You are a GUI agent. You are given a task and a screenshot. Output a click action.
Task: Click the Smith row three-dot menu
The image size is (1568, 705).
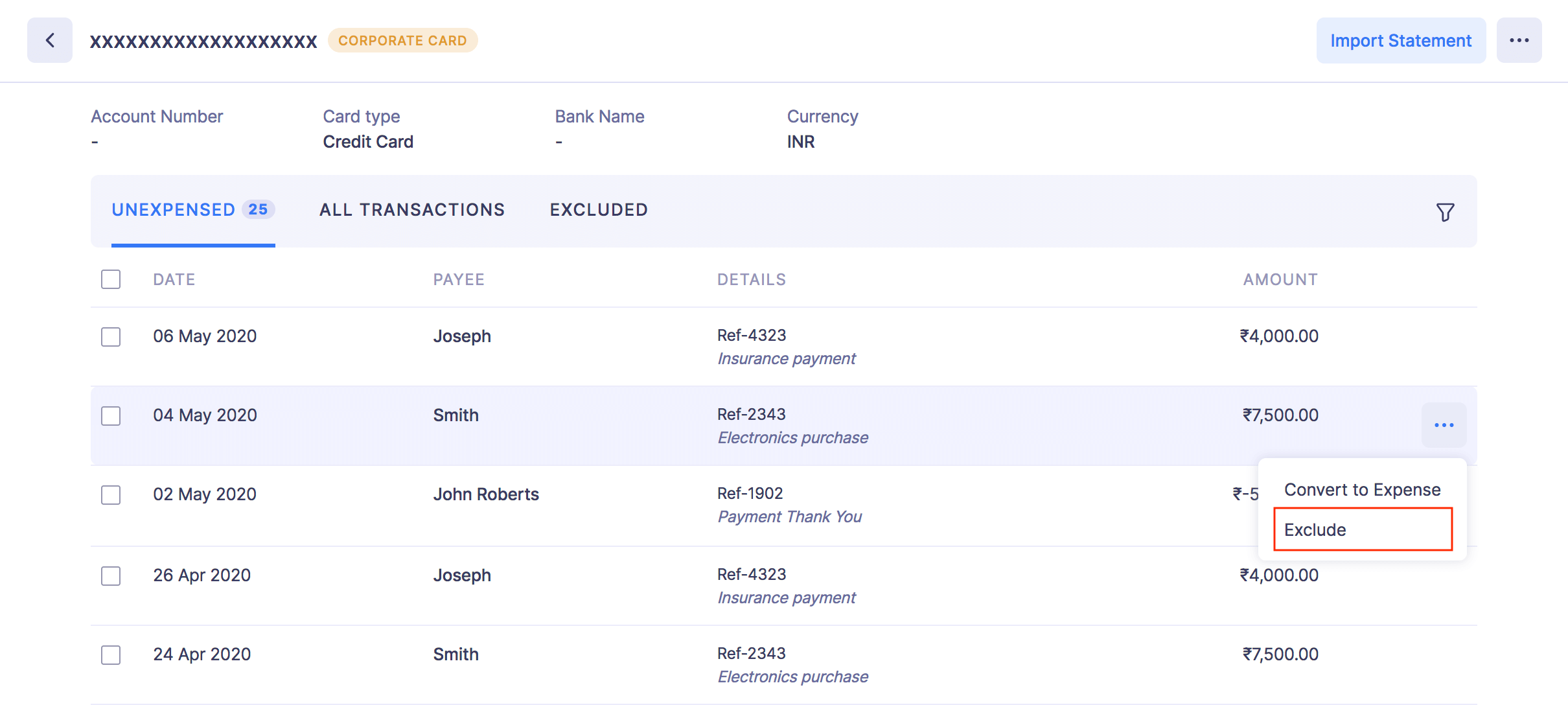1444,425
